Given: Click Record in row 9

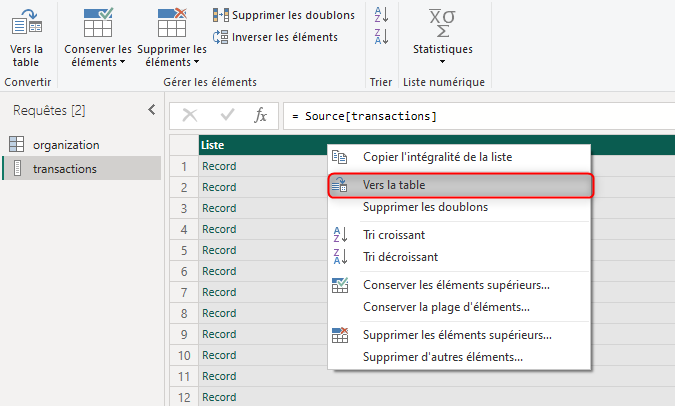Looking at the screenshot, I should tap(219, 335).
